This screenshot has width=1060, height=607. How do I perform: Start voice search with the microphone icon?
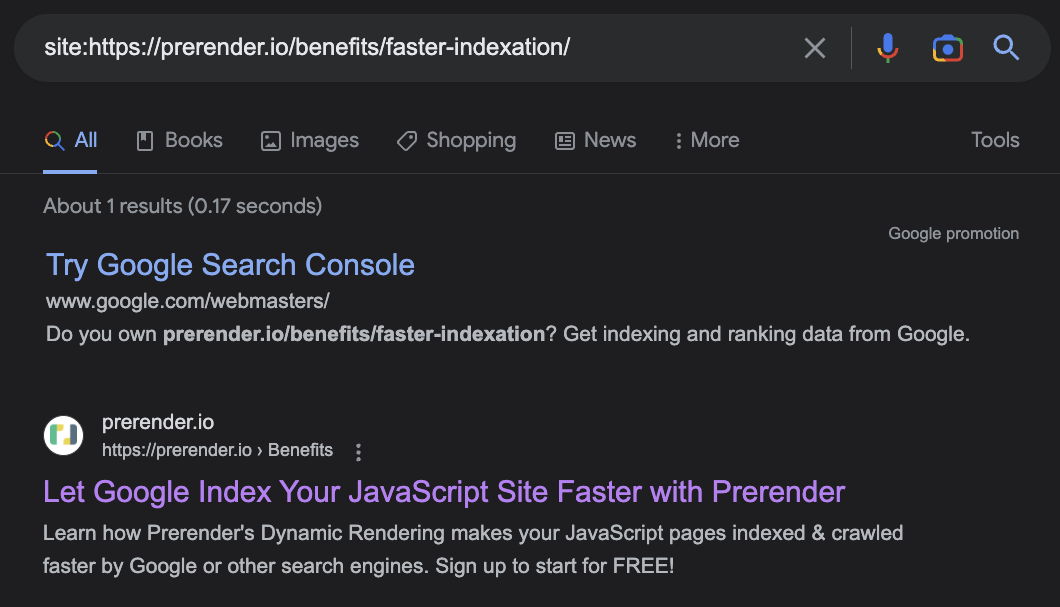tap(887, 48)
